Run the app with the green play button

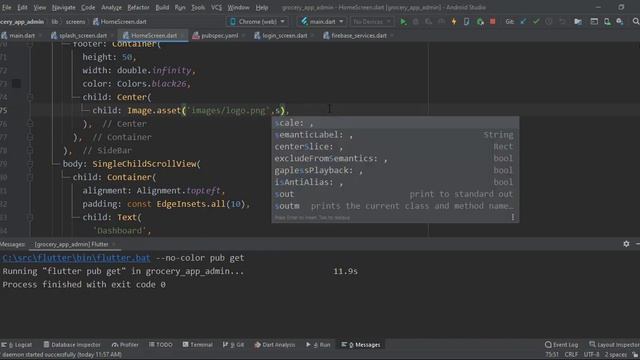pos(403,22)
